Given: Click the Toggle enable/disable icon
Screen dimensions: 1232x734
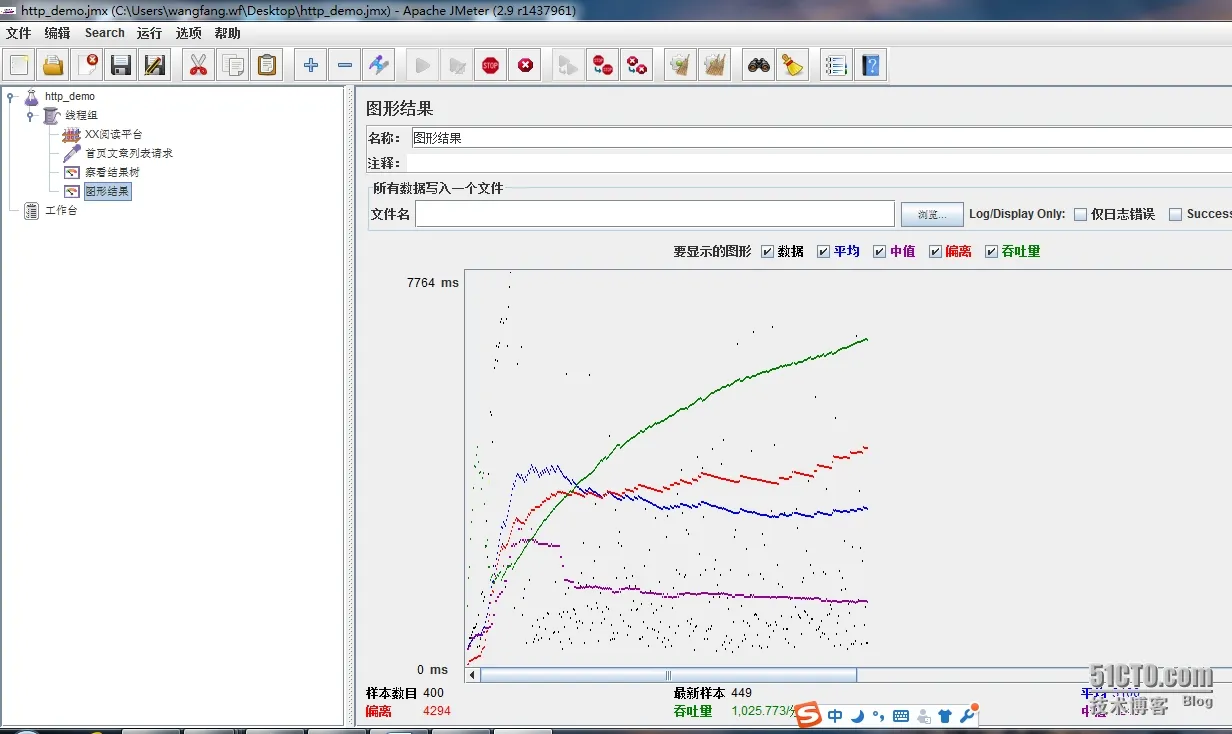Looking at the screenshot, I should 379,65.
